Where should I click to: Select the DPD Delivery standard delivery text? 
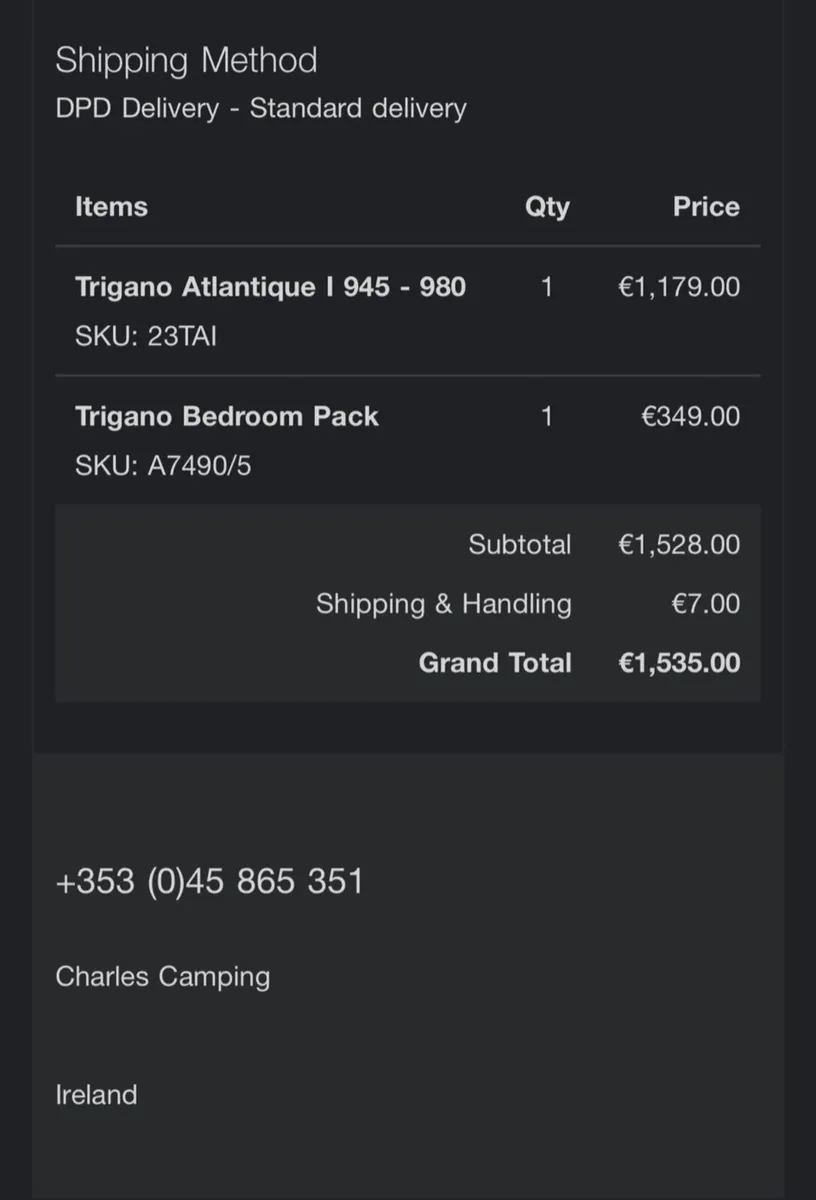click(x=261, y=108)
